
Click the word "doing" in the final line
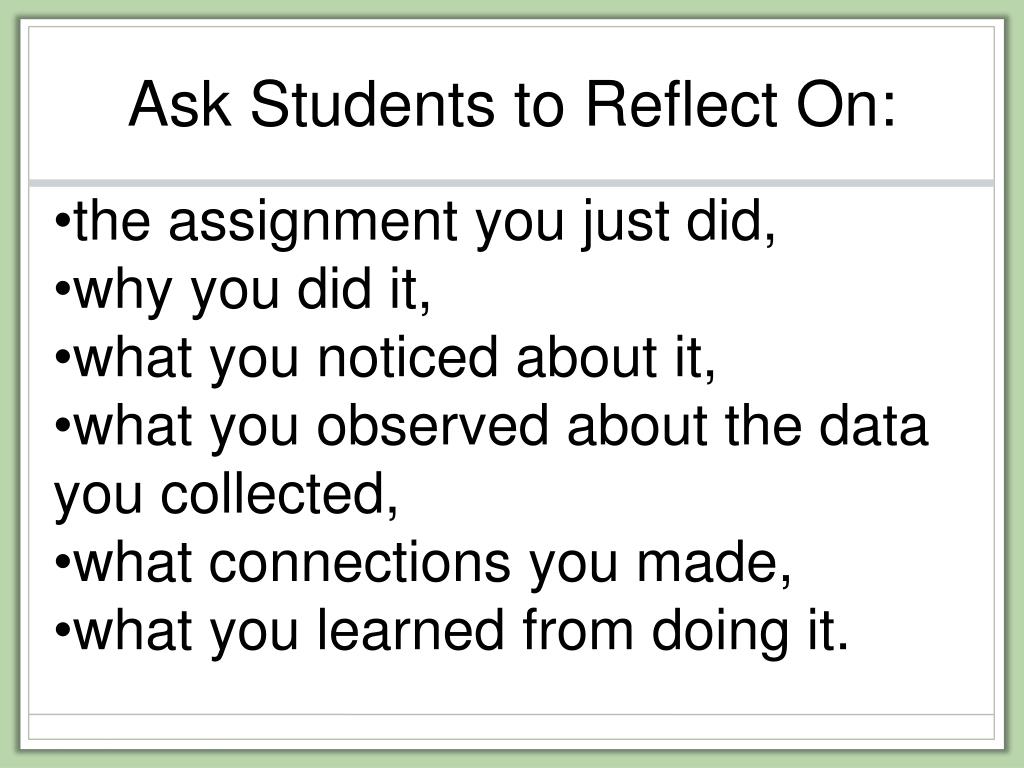[x=719, y=633]
